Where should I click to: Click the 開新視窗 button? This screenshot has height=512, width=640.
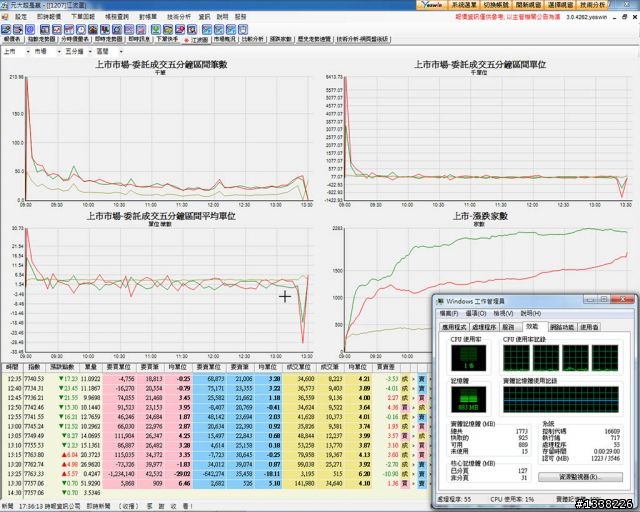pyautogui.click(x=528, y=5)
